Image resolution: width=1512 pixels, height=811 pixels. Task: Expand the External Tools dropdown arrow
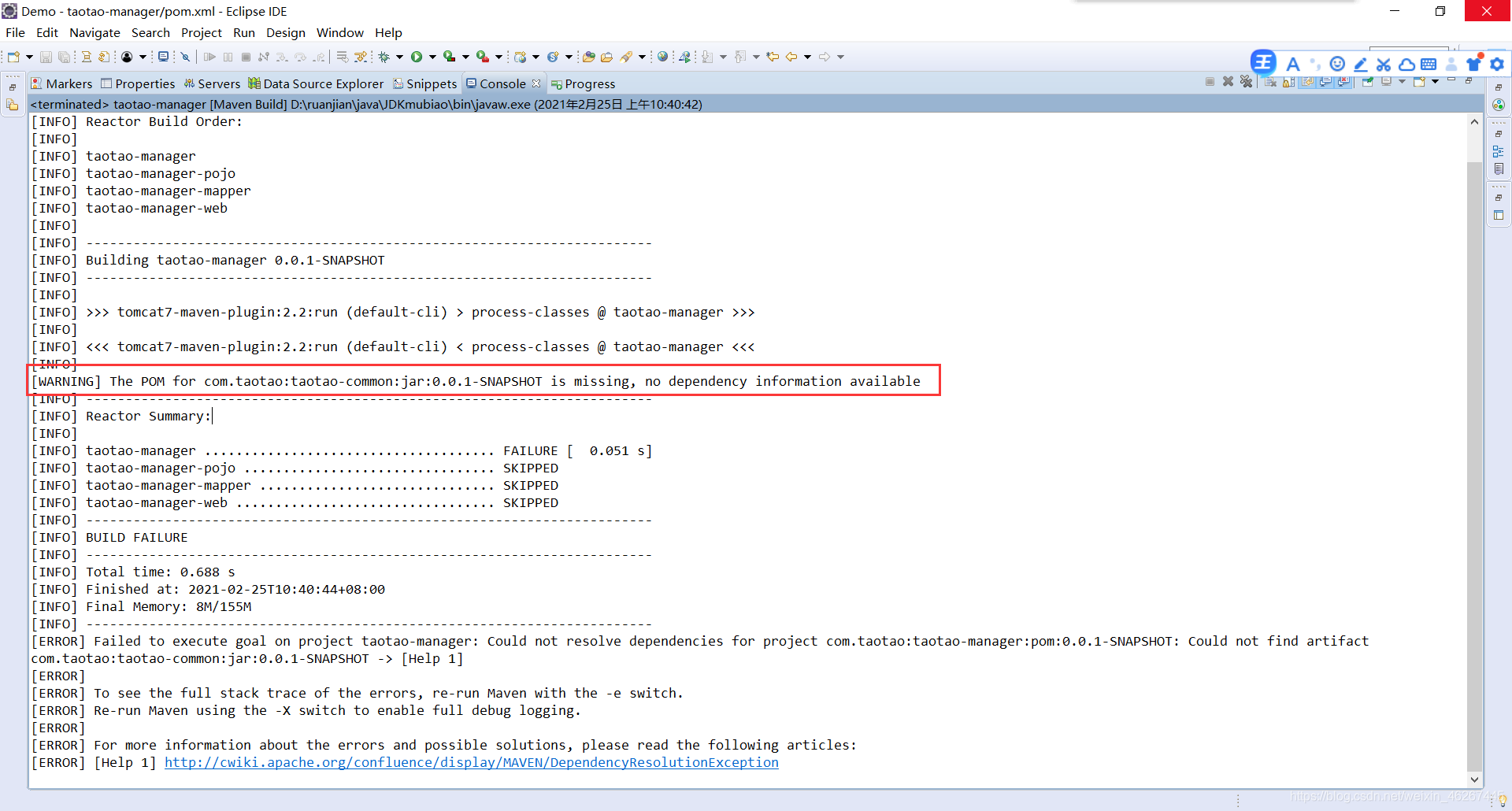tap(498, 57)
